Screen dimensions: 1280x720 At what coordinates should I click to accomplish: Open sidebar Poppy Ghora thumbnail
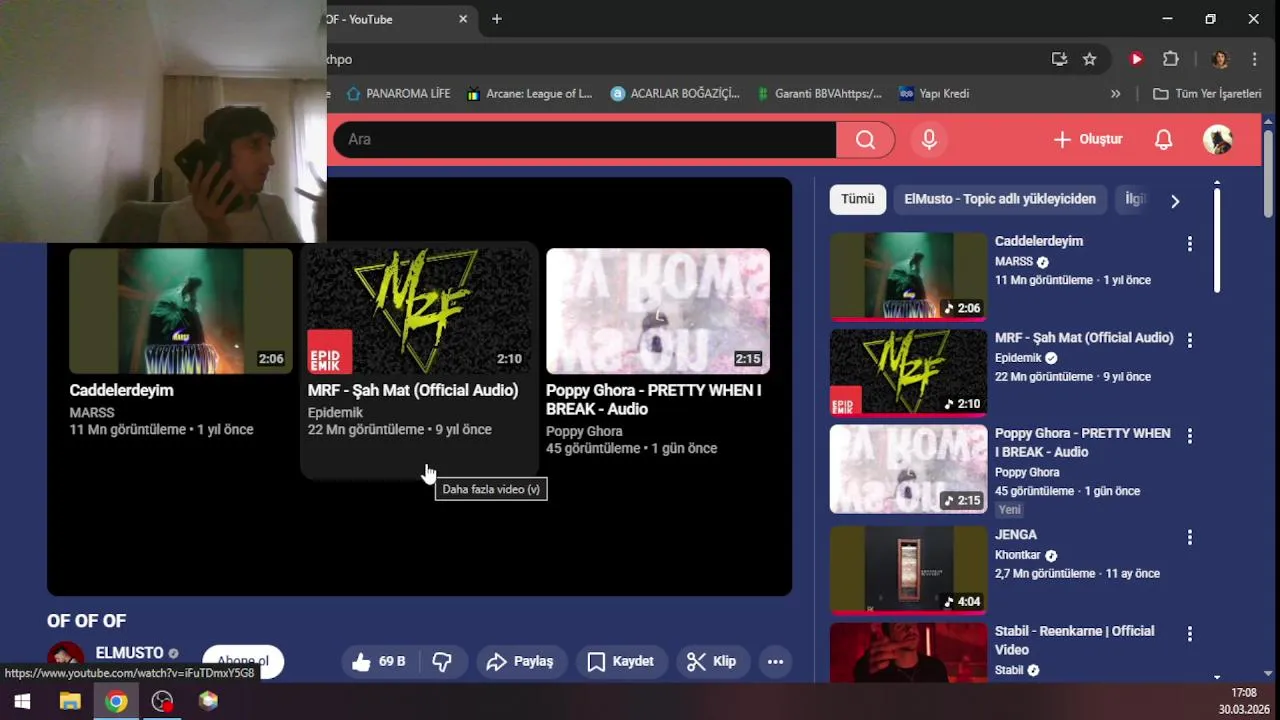[908, 469]
